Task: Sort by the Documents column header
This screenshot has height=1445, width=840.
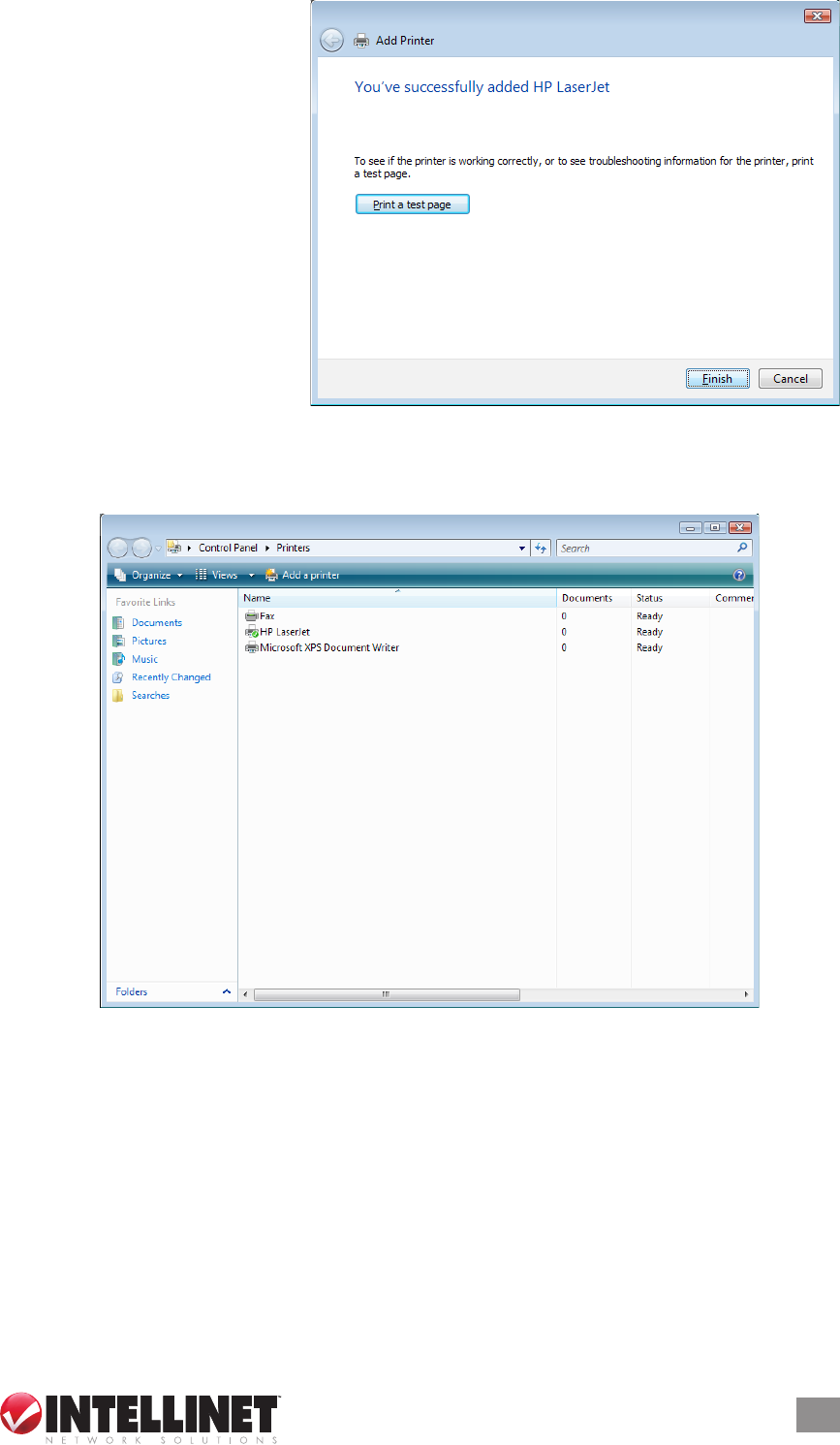Action: tap(594, 599)
